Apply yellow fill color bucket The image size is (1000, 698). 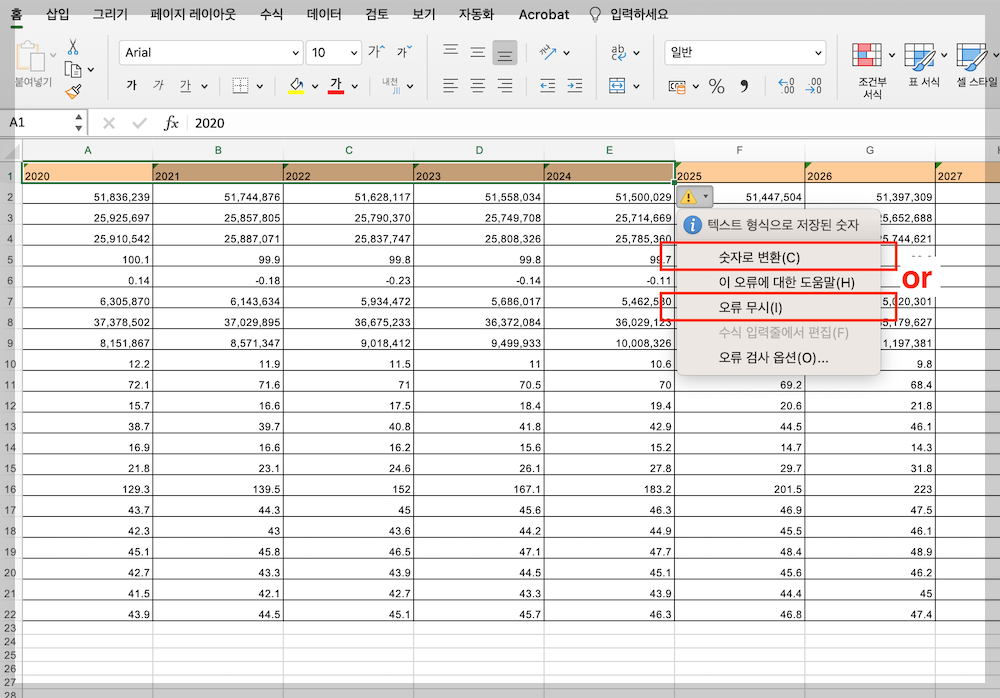tap(296, 85)
